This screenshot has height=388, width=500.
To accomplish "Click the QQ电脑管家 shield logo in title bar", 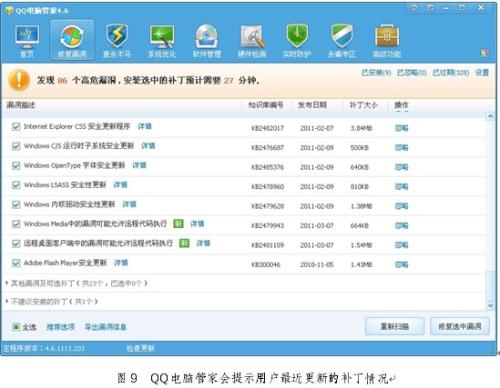I will pos(9,10).
